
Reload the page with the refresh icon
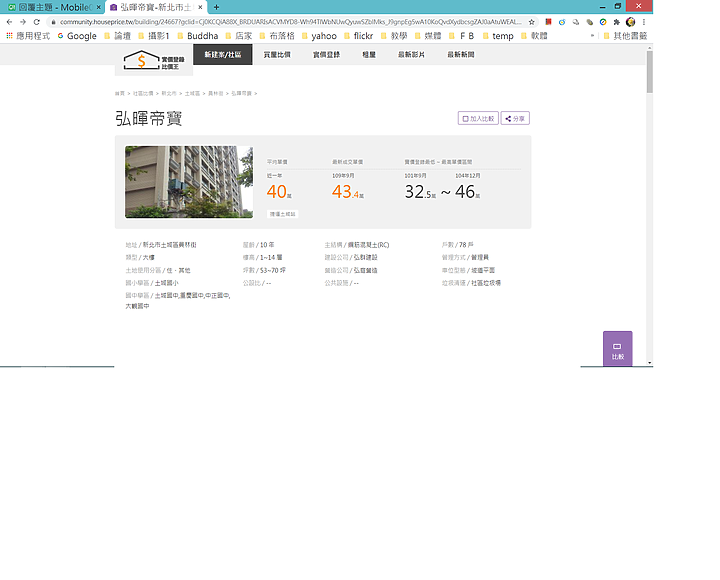coord(37,22)
